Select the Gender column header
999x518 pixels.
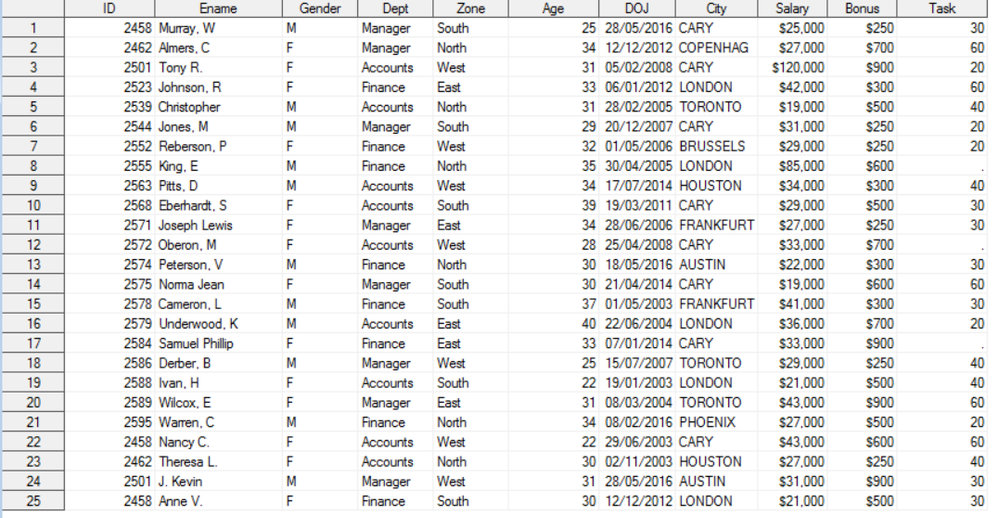click(320, 9)
